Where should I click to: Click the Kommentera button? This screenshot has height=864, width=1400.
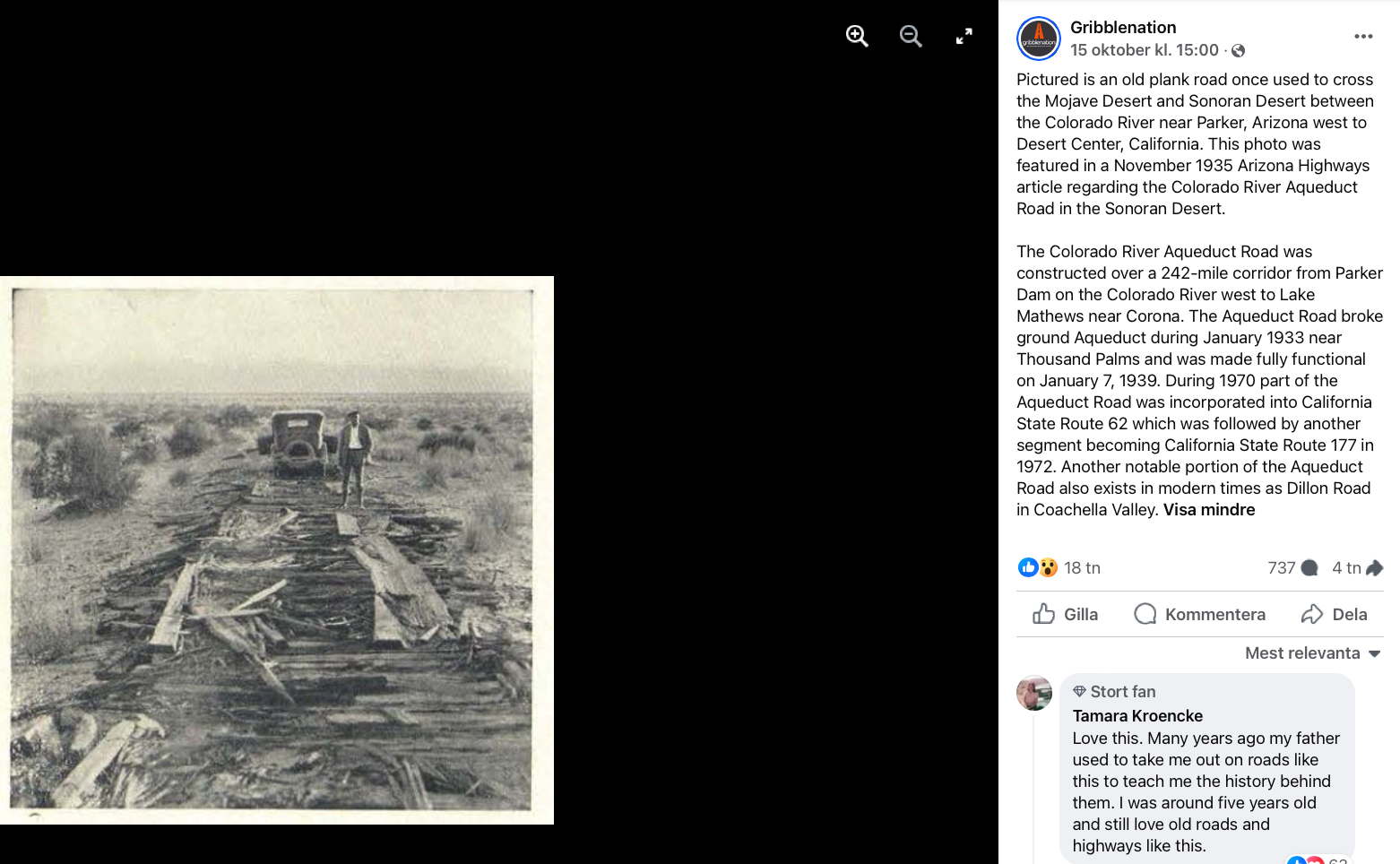coord(1199,614)
